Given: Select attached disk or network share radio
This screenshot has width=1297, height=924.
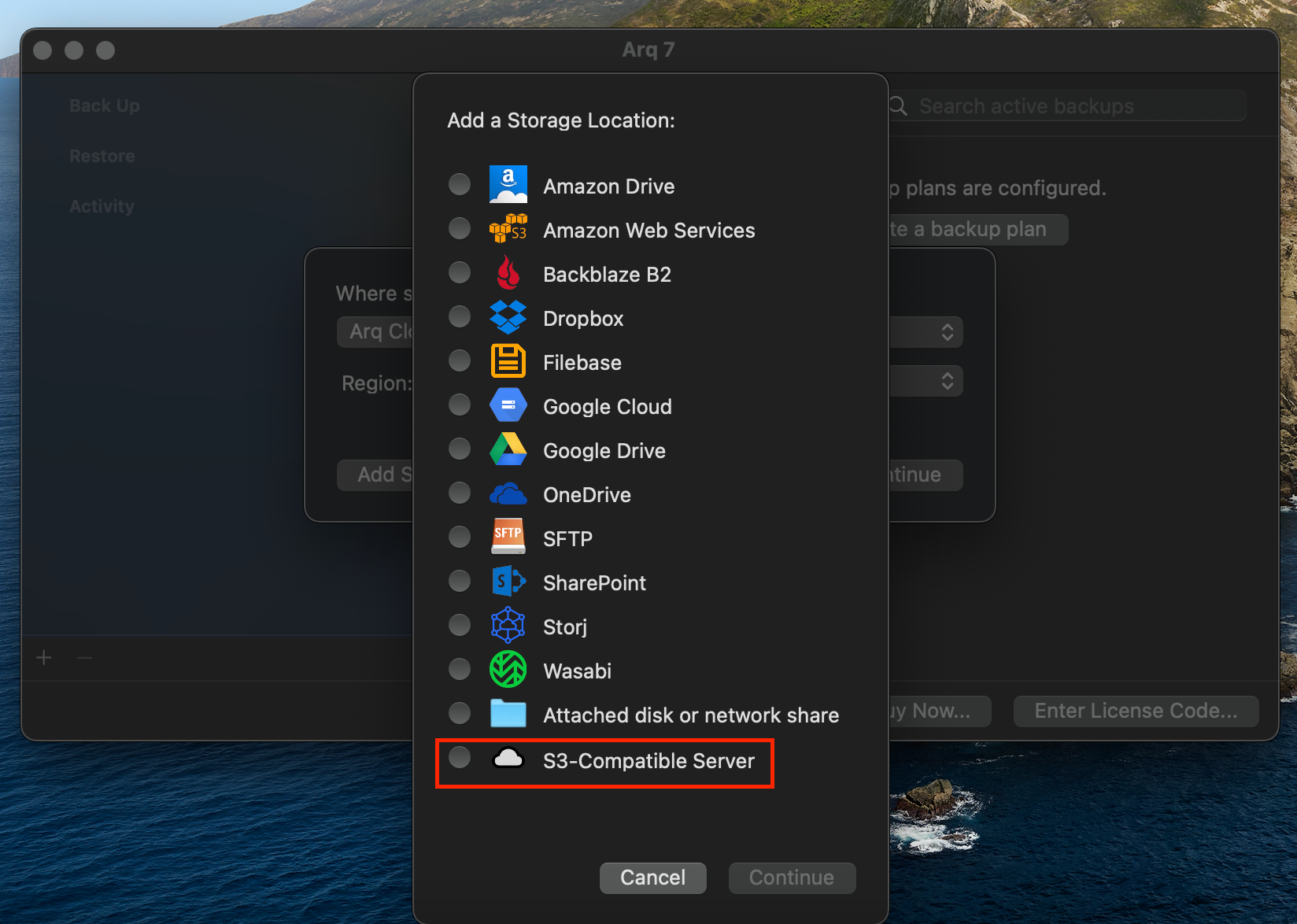Looking at the screenshot, I should (x=460, y=713).
